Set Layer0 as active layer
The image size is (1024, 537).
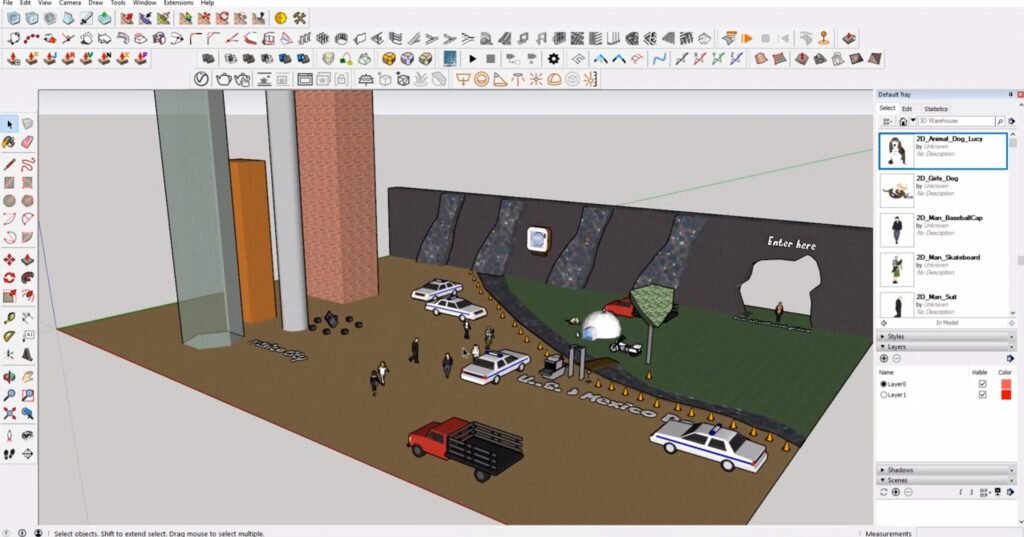(x=884, y=384)
